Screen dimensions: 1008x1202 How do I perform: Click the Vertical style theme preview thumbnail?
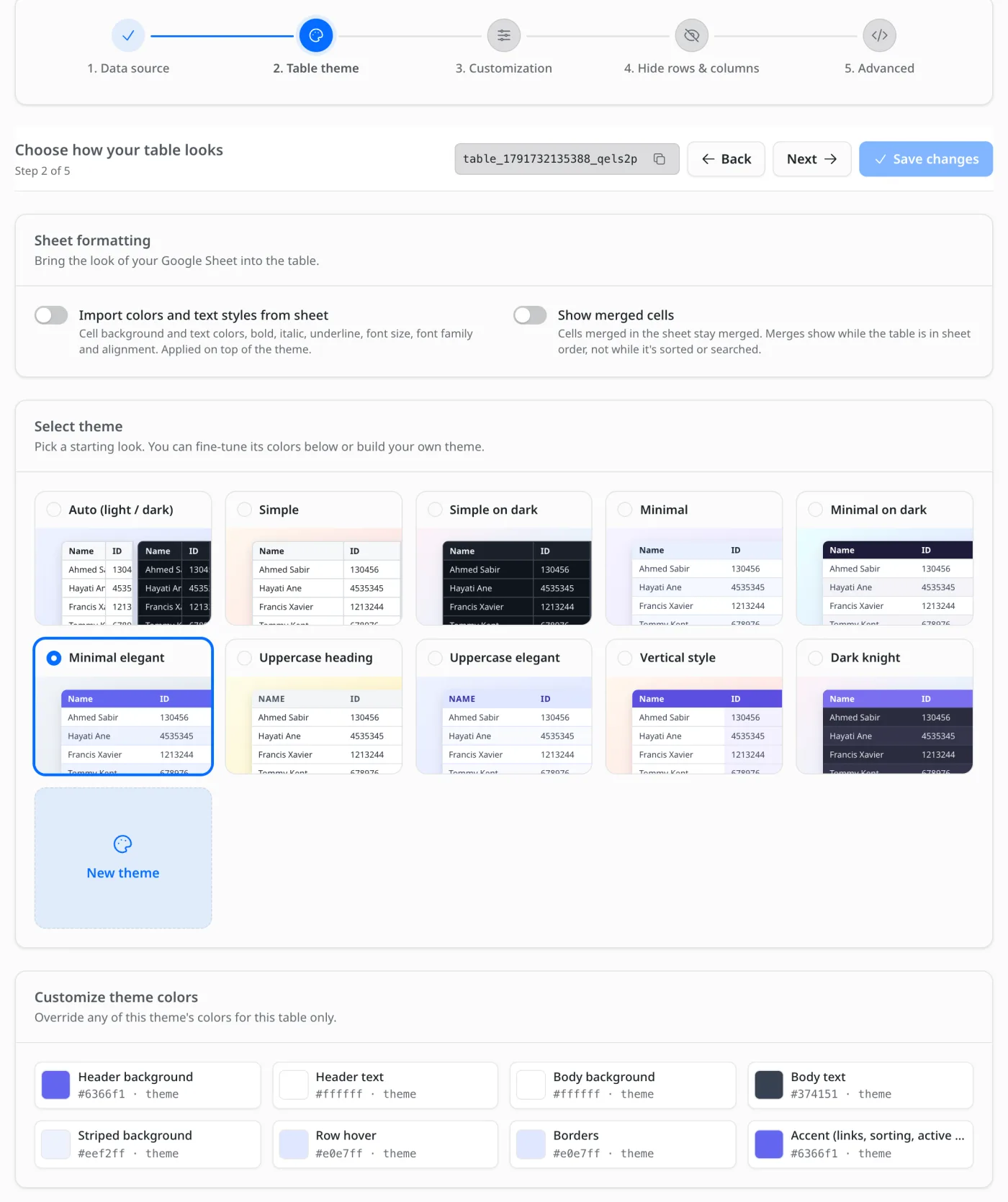[694, 726]
